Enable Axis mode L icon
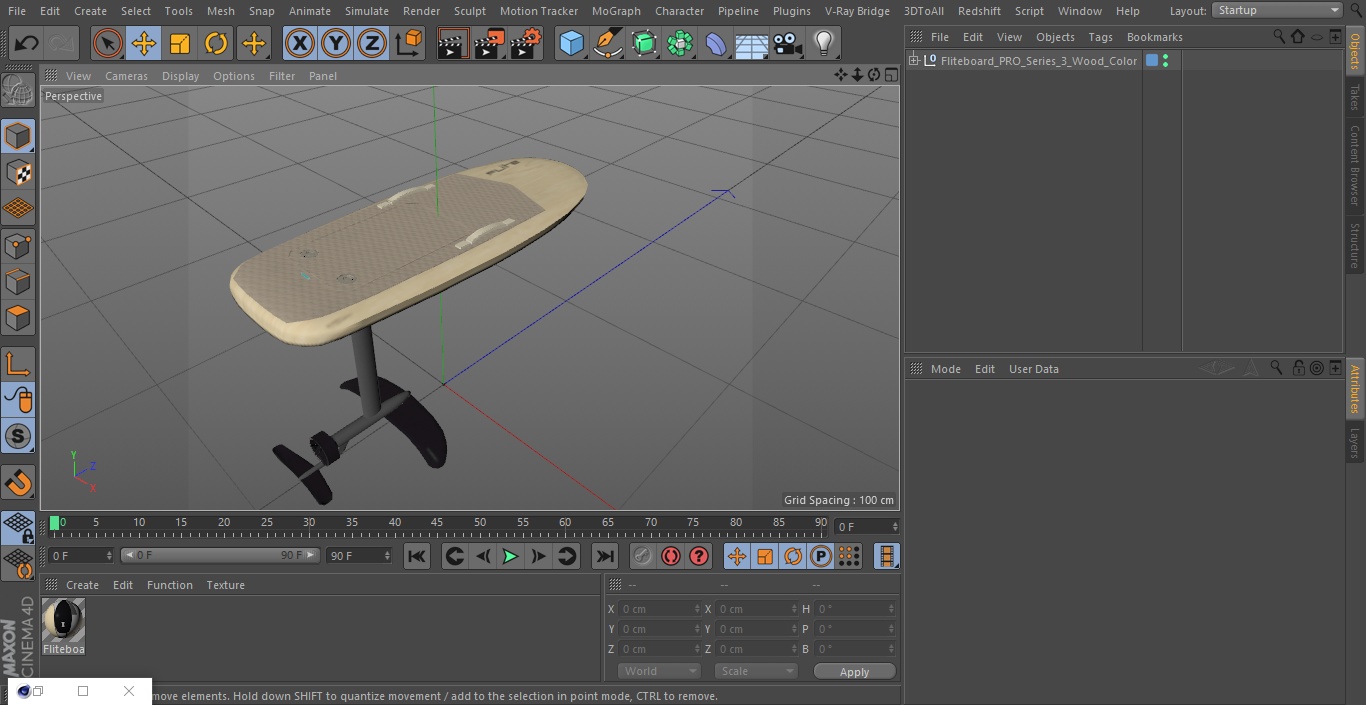The width and height of the screenshot is (1366, 705). pyautogui.click(x=18, y=364)
